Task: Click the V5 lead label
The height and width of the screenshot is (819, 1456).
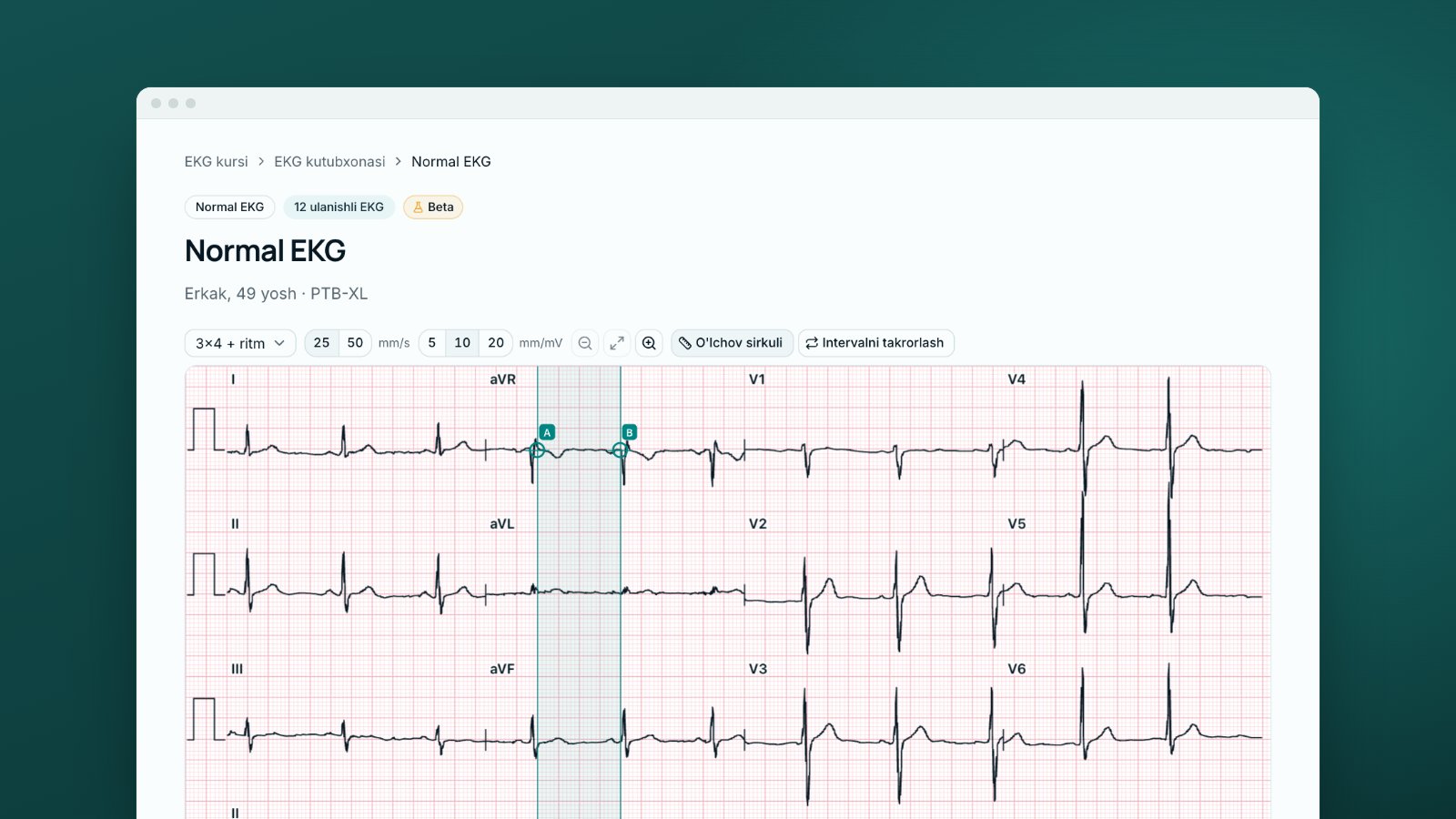Action: (1016, 524)
